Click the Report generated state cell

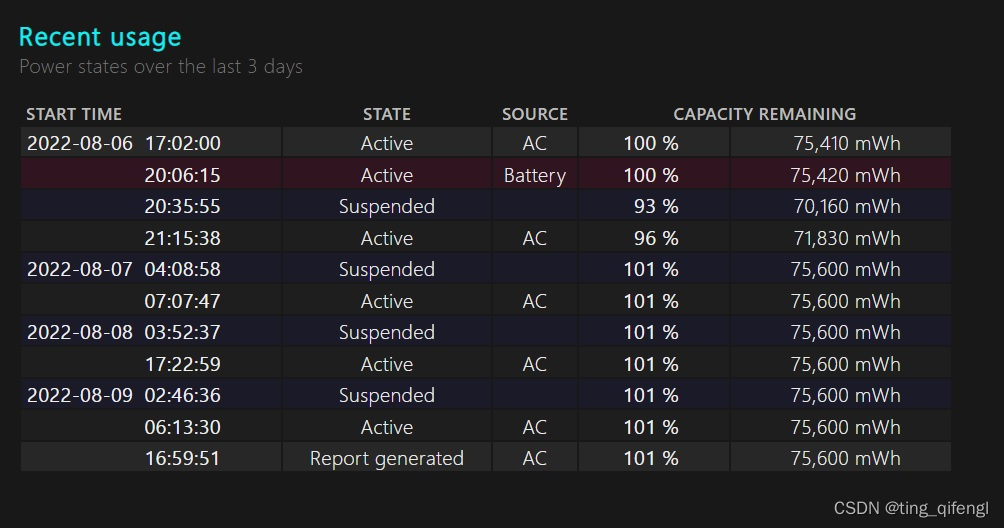(x=386, y=458)
